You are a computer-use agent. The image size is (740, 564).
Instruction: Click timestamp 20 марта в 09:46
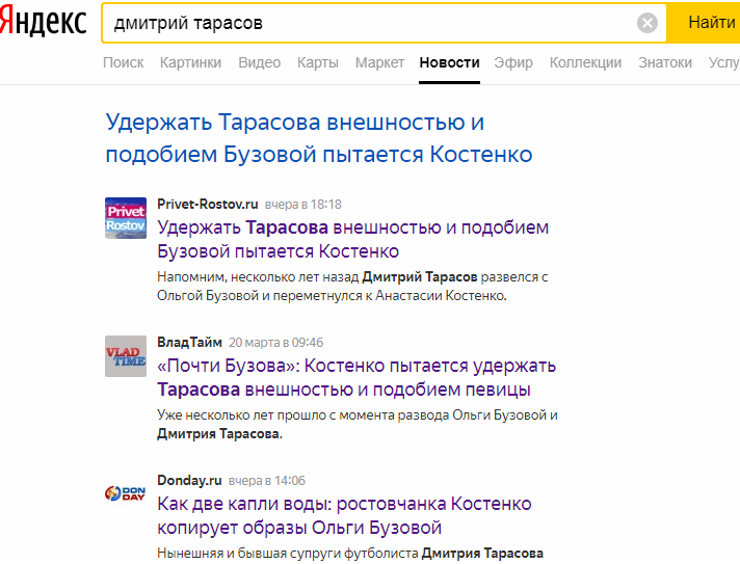[276, 343]
